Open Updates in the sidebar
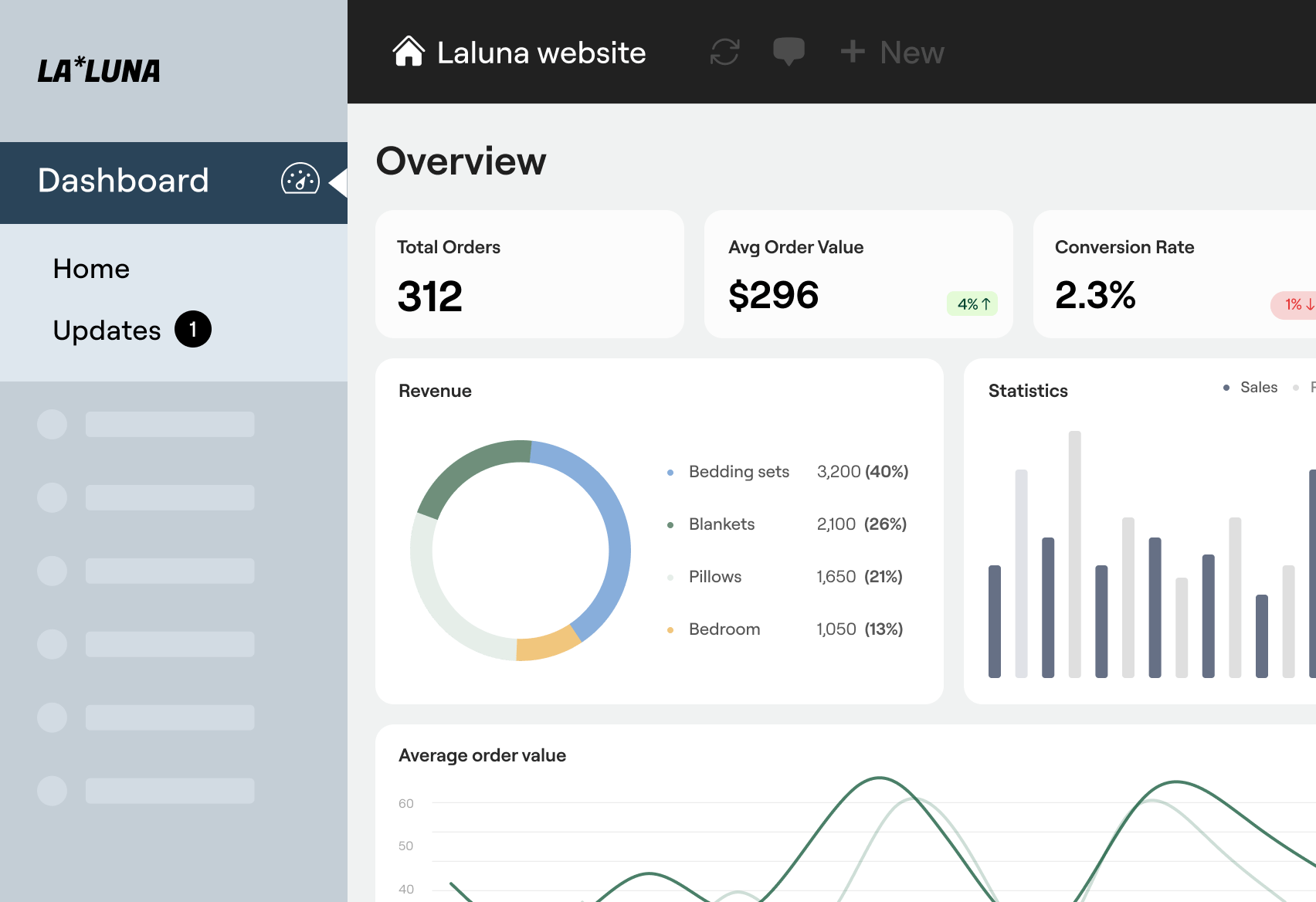This screenshot has height=902, width=1316. pos(107,331)
